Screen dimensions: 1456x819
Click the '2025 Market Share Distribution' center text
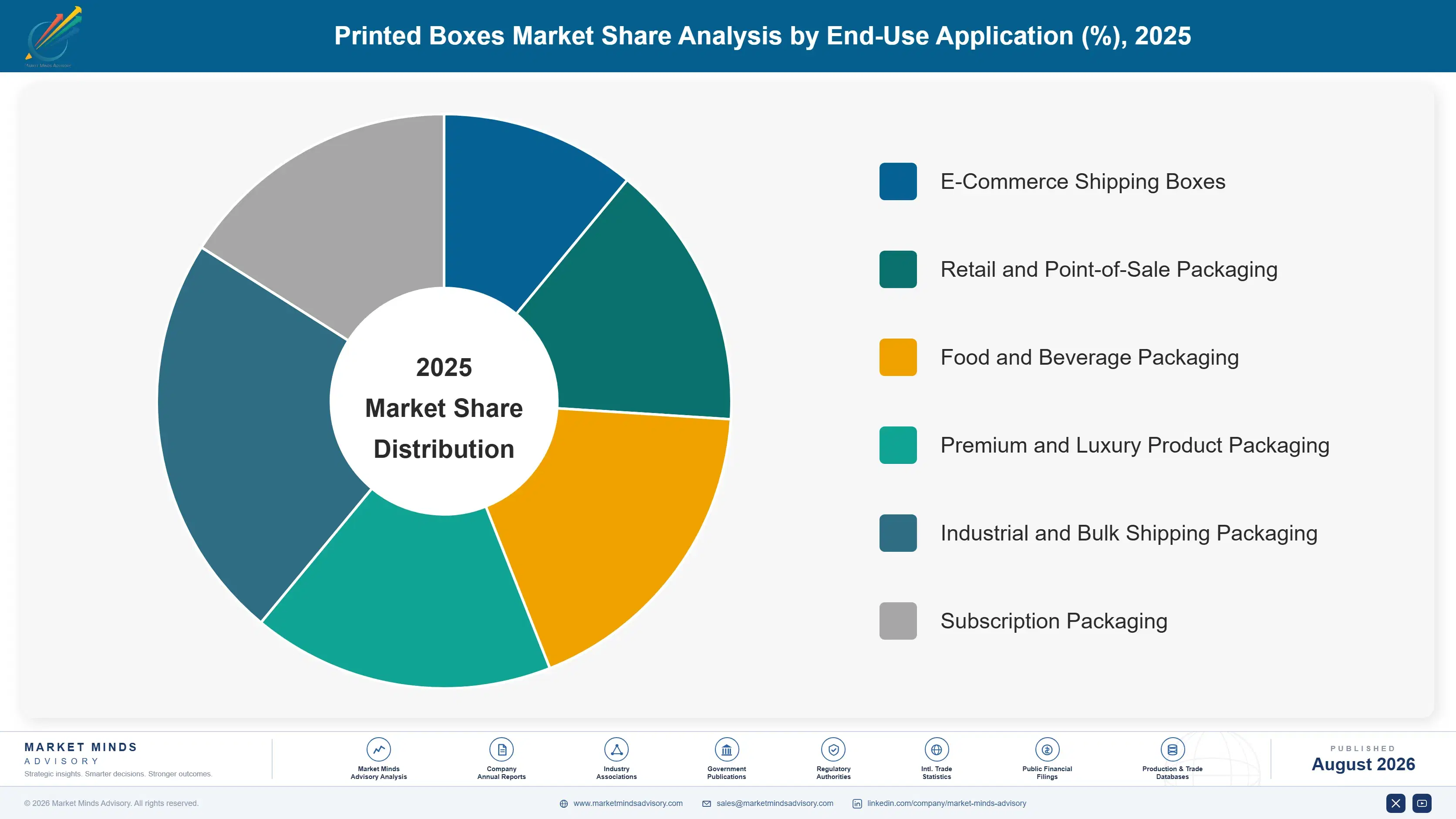(x=444, y=408)
